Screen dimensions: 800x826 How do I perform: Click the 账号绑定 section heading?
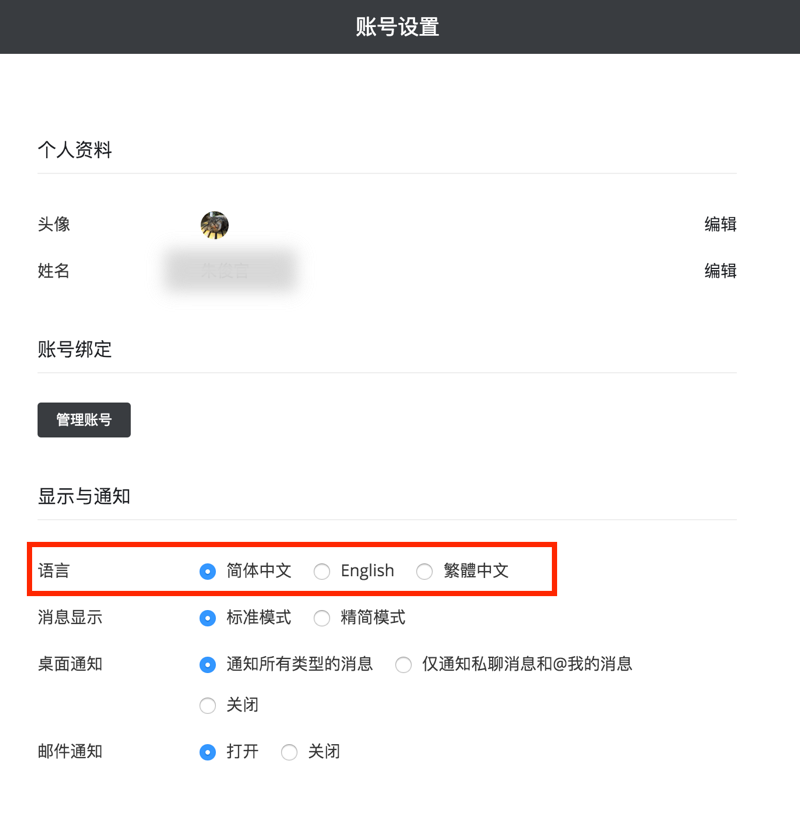75,350
